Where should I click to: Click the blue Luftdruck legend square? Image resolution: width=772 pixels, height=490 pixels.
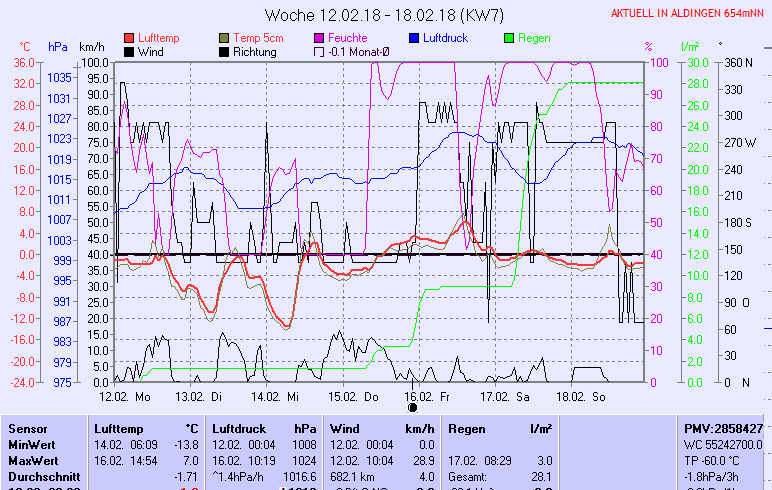pos(414,37)
